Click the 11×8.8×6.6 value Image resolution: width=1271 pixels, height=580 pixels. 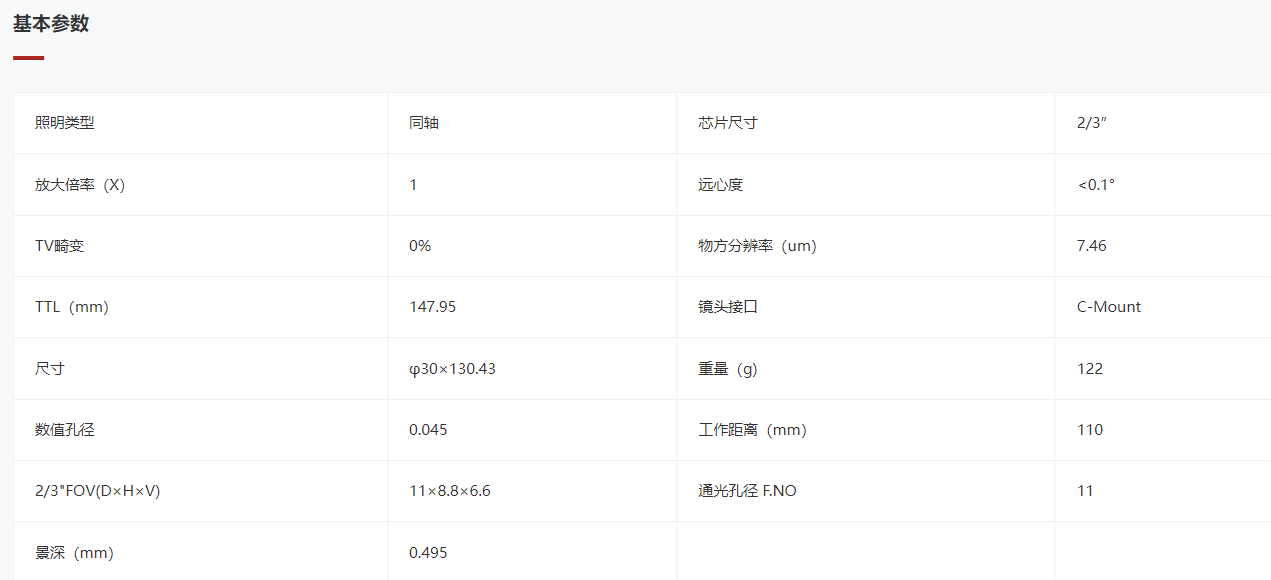[x=450, y=491]
